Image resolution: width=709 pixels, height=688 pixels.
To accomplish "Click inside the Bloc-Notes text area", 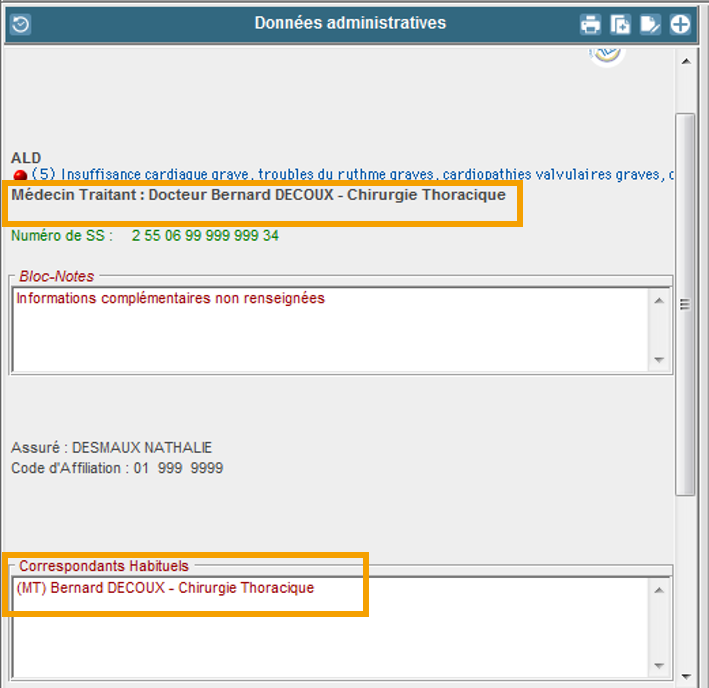I will (330, 330).
